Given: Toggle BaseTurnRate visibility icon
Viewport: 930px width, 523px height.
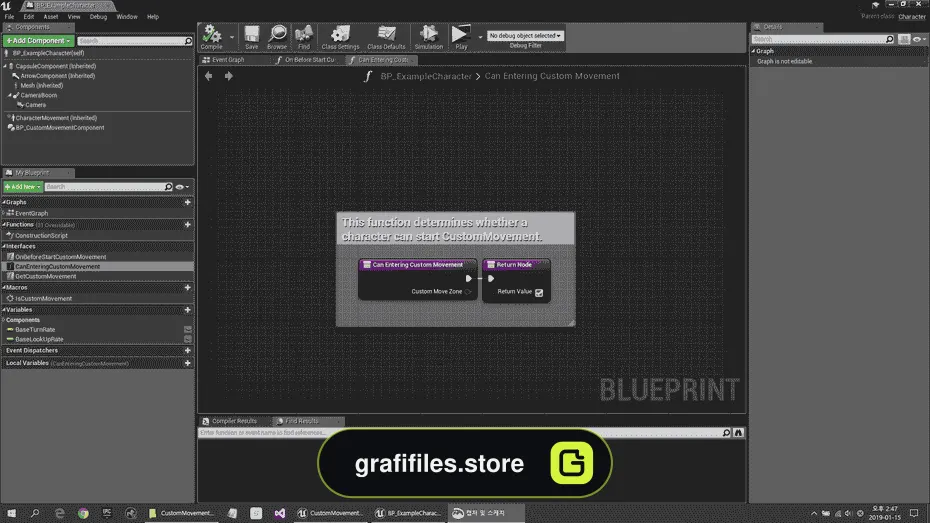Looking at the screenshot, I should pos(187,330).
